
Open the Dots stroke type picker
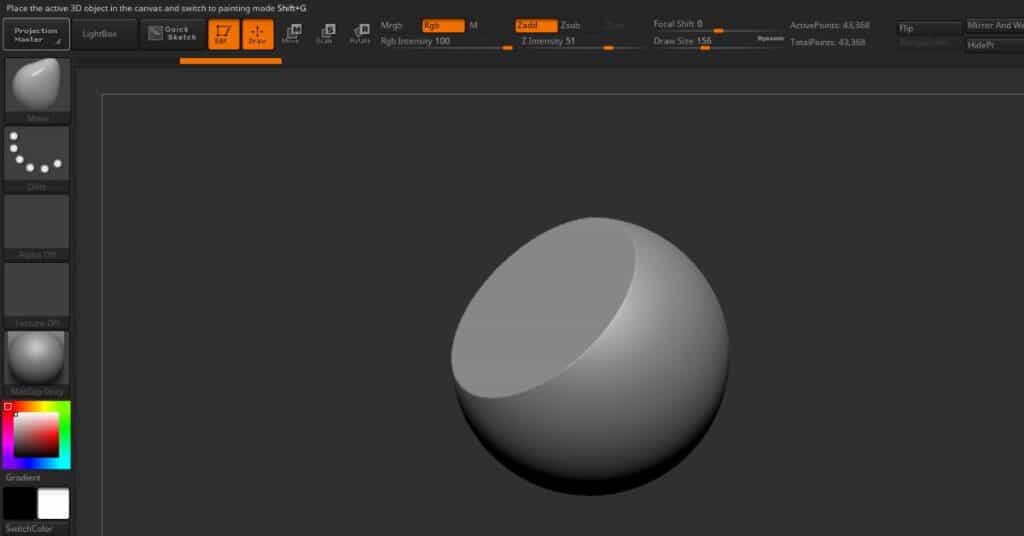click(37, 159)
